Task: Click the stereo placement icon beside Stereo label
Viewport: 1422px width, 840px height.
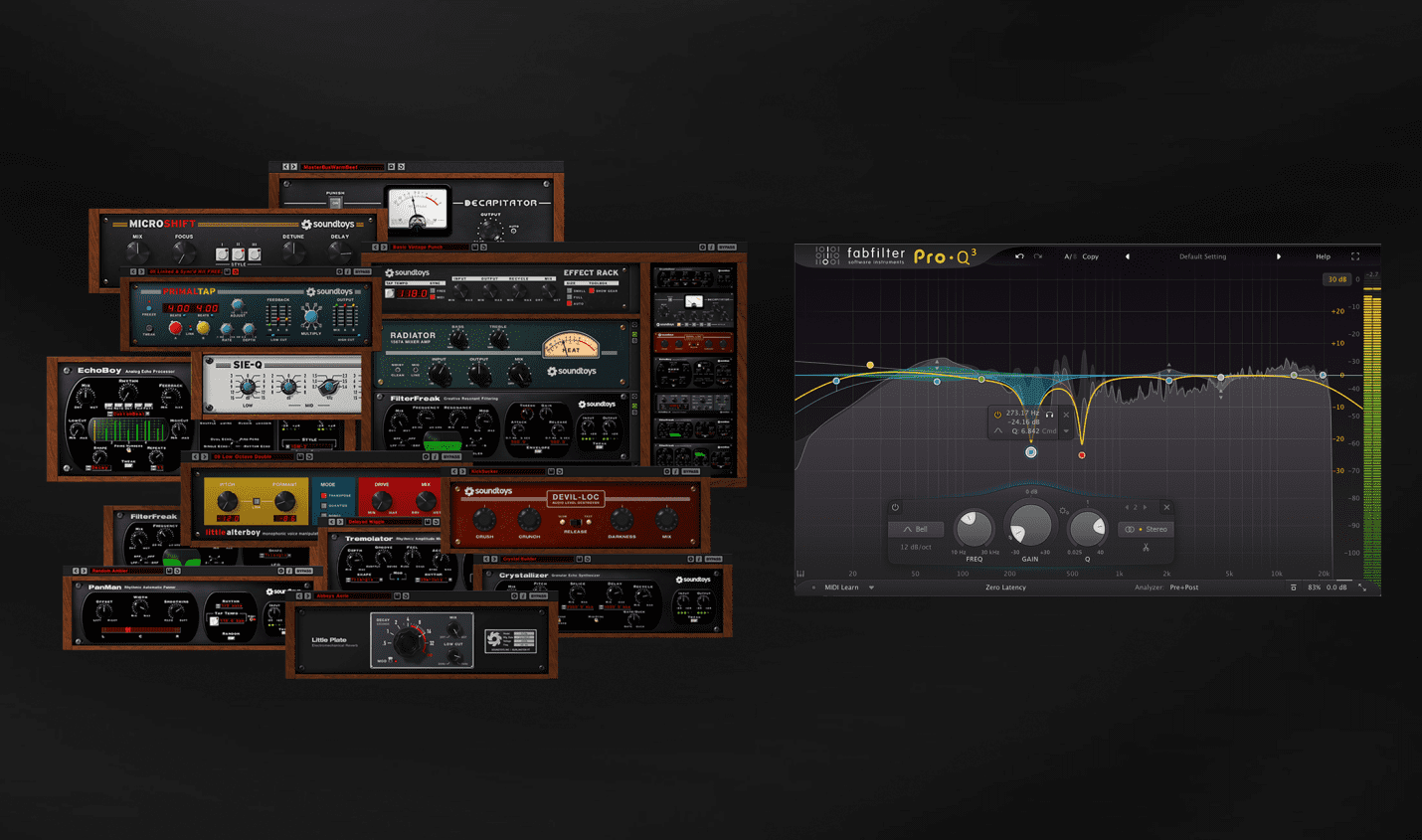Action: pos(1130,529)
